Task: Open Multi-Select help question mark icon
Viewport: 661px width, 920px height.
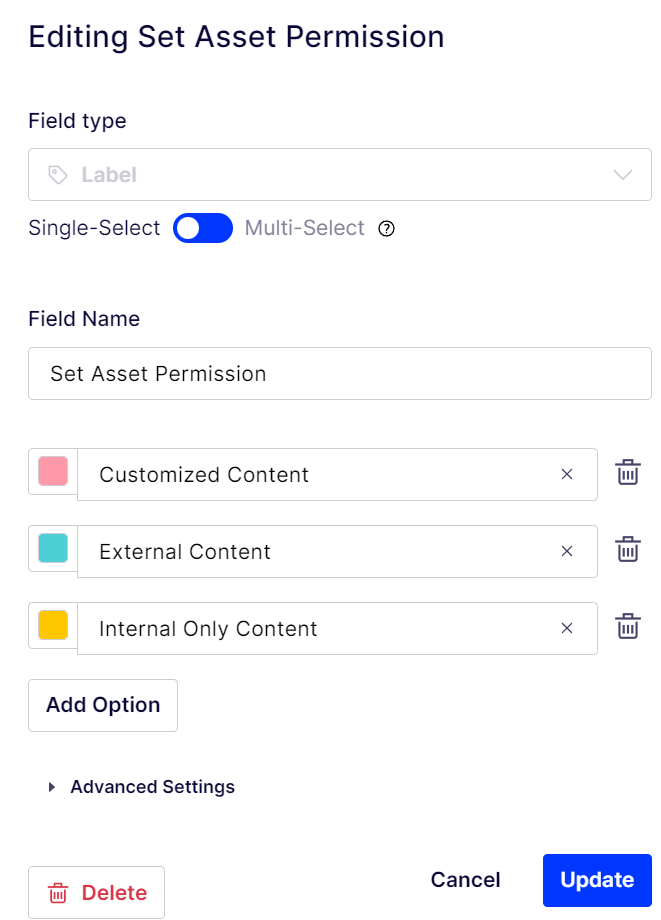Action: (387, 229)
